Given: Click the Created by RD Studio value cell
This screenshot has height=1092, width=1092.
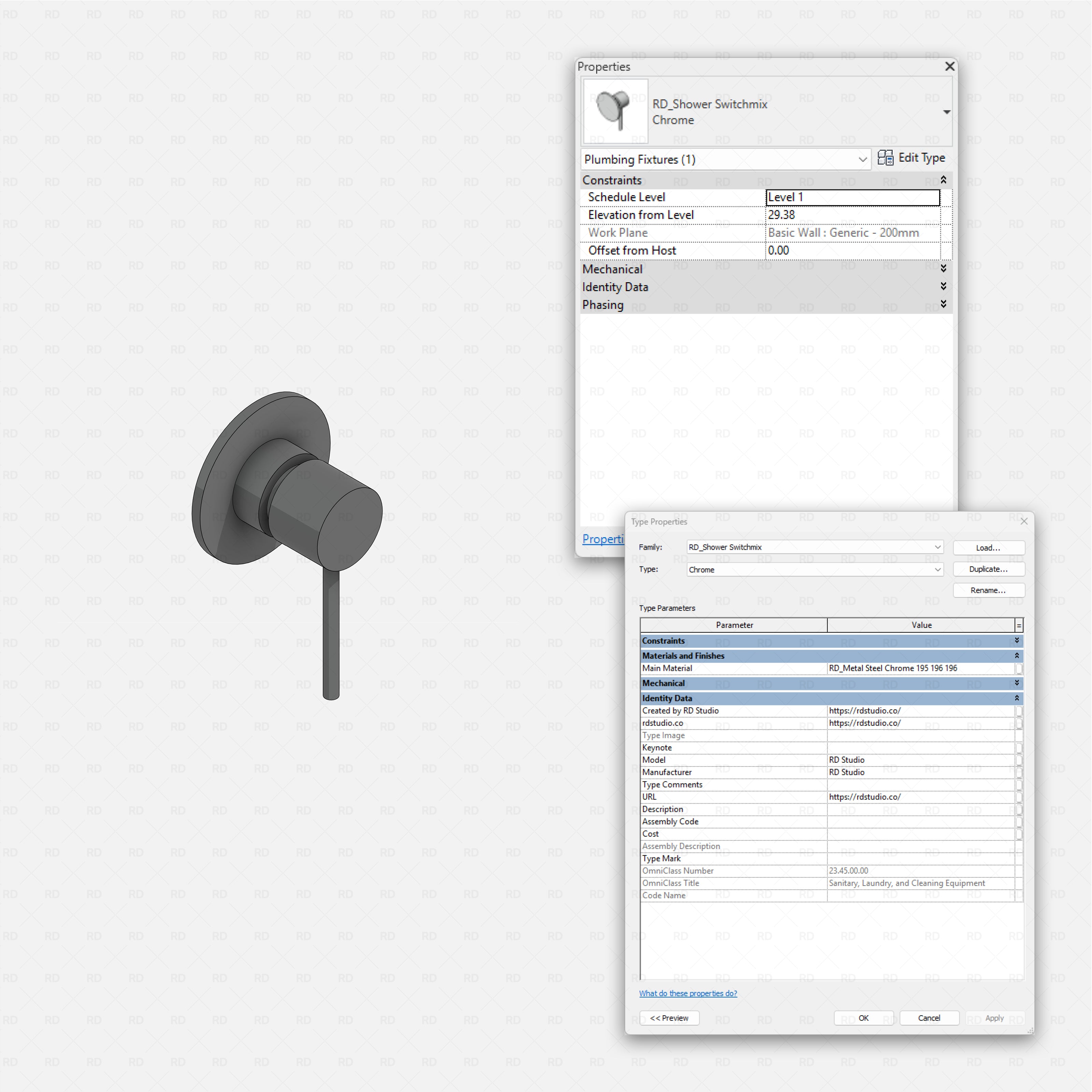Looking at the screenshot, I should (921, 711).
